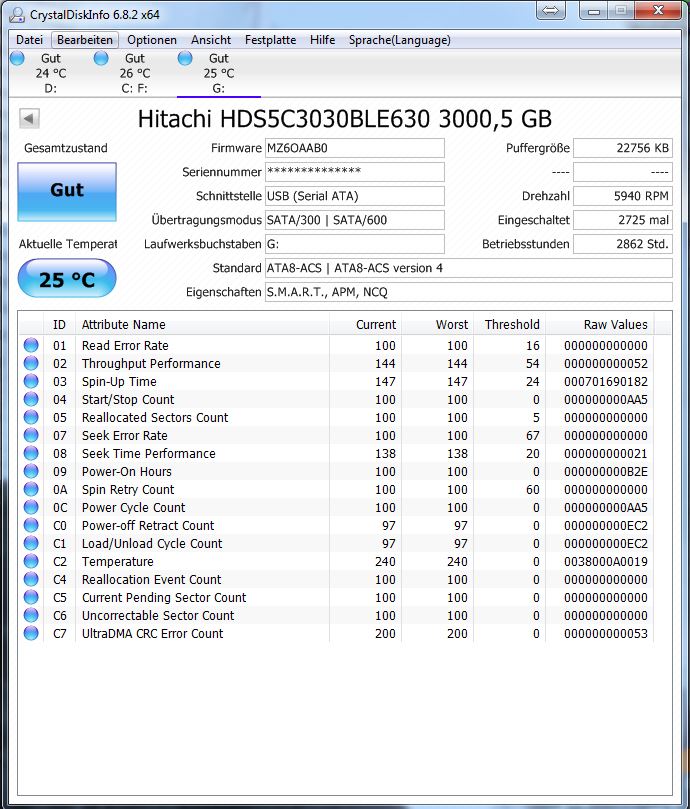
Task: Click raw value 0038000A0019
Action: pos(606,561)
